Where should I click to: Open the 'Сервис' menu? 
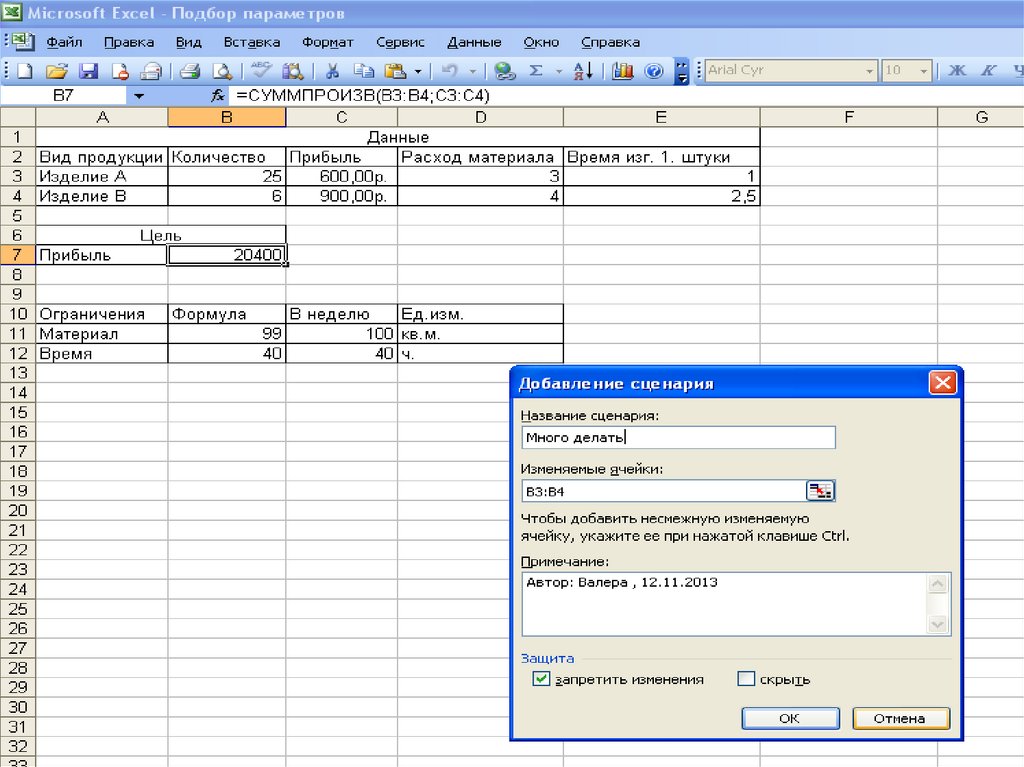[x=400, y=43]
